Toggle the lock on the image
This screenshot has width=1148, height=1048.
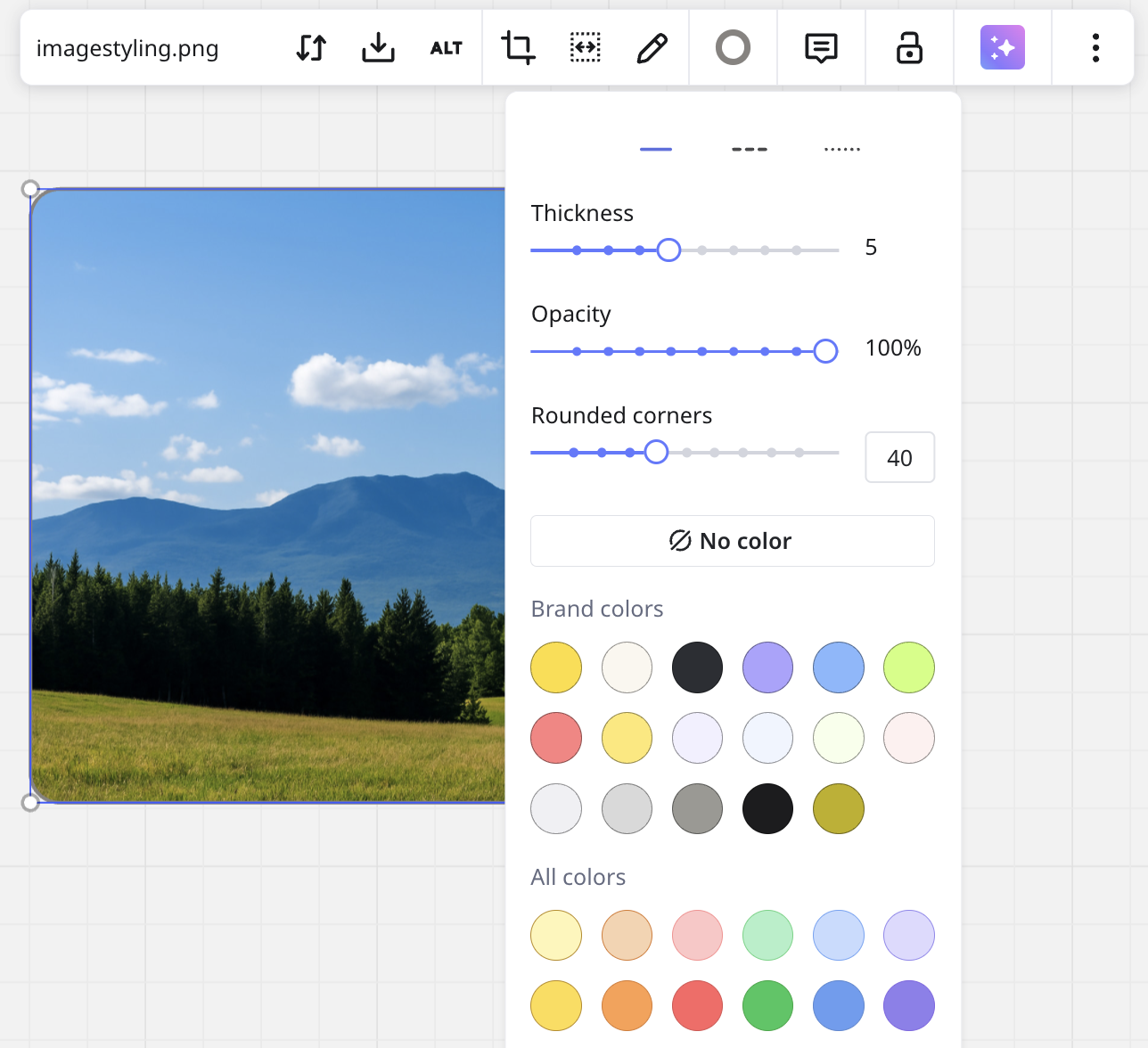[908, 48]
